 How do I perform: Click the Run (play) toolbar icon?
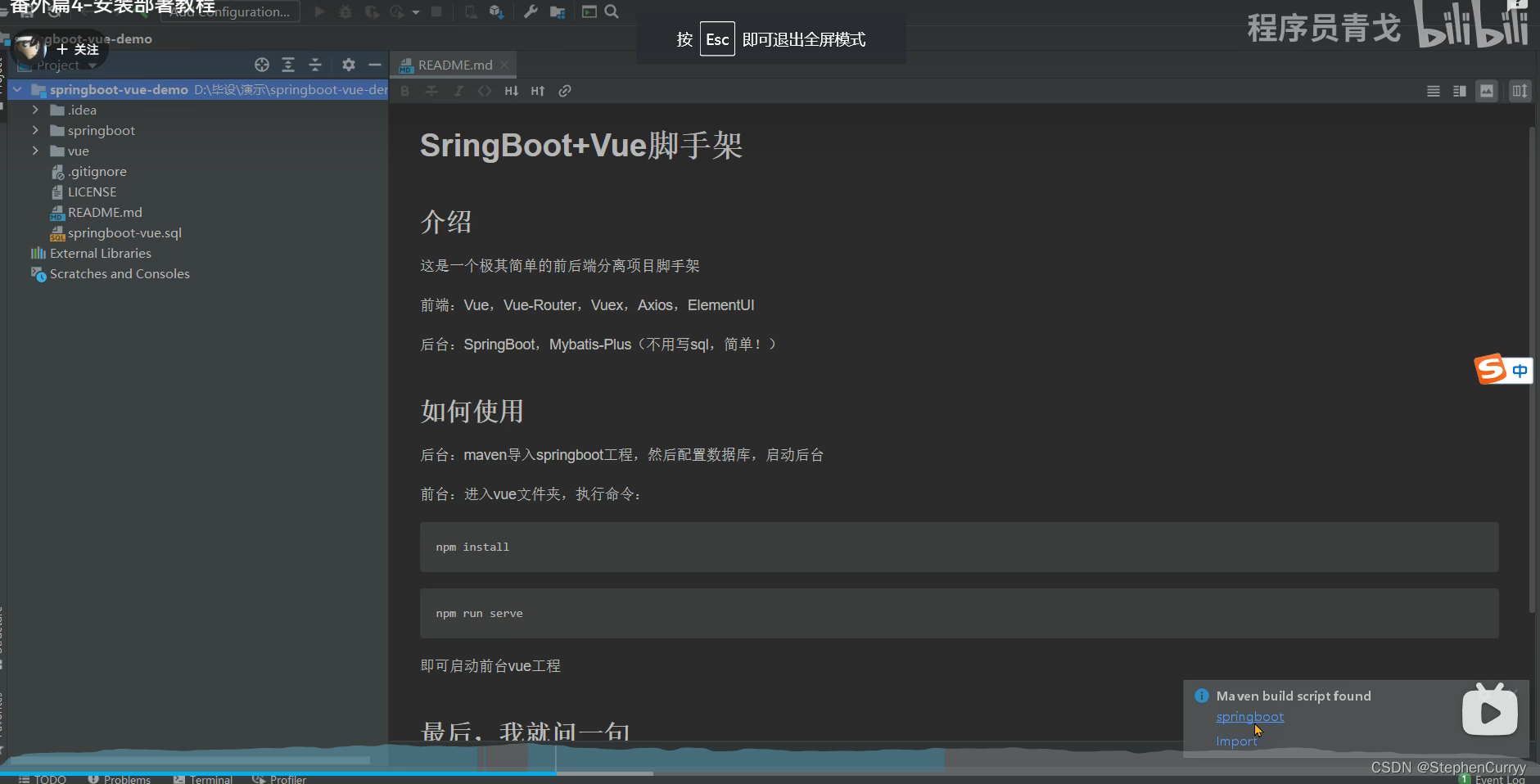320,11
